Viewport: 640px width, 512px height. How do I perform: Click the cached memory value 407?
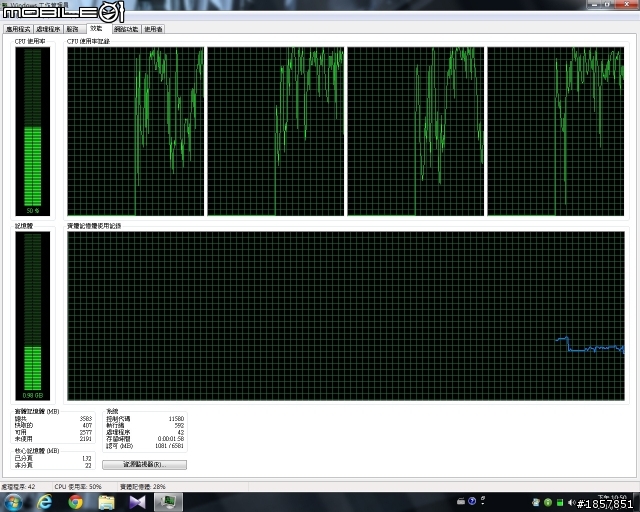[87, 425]
